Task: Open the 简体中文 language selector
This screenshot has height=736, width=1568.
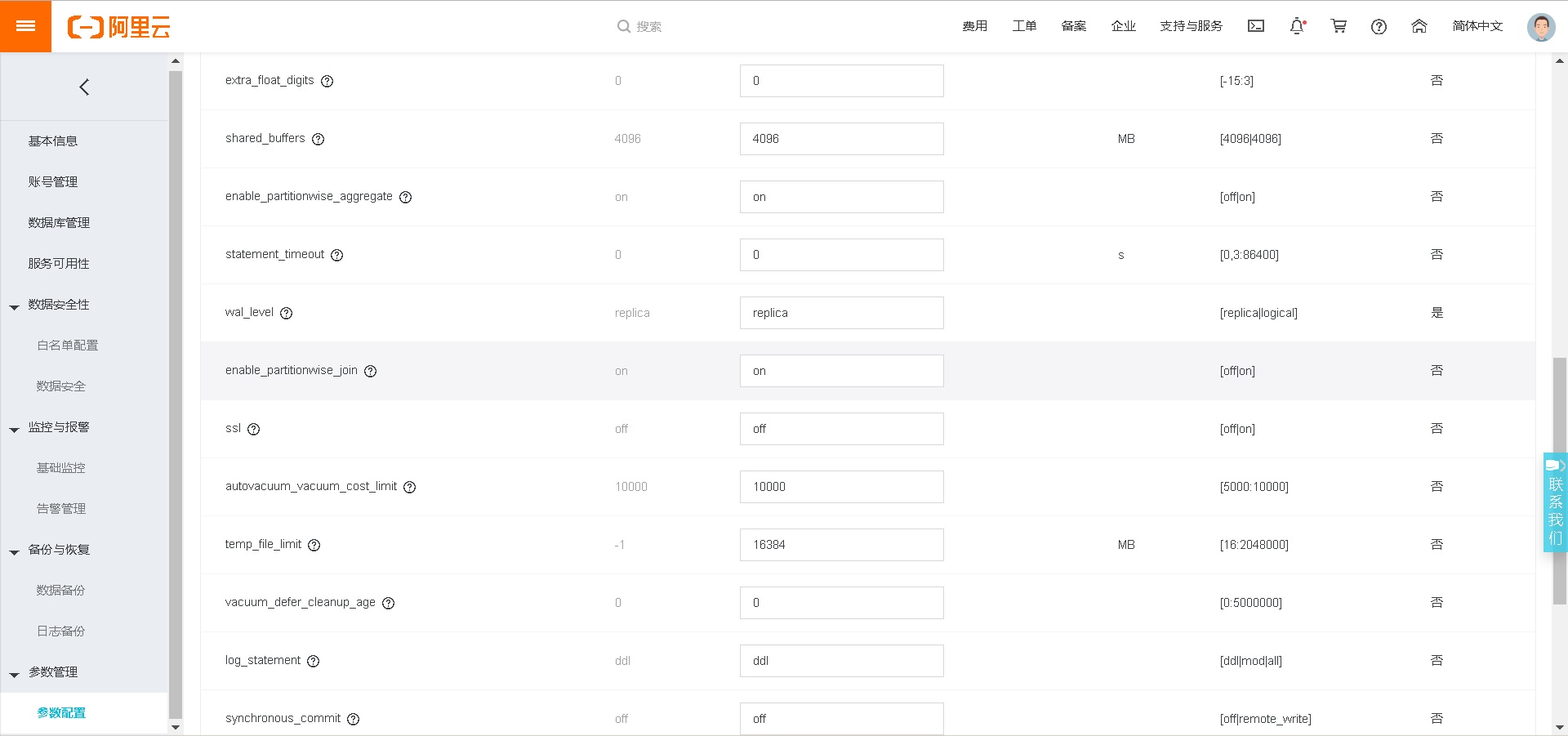Action: click(x=1477, y=26)
